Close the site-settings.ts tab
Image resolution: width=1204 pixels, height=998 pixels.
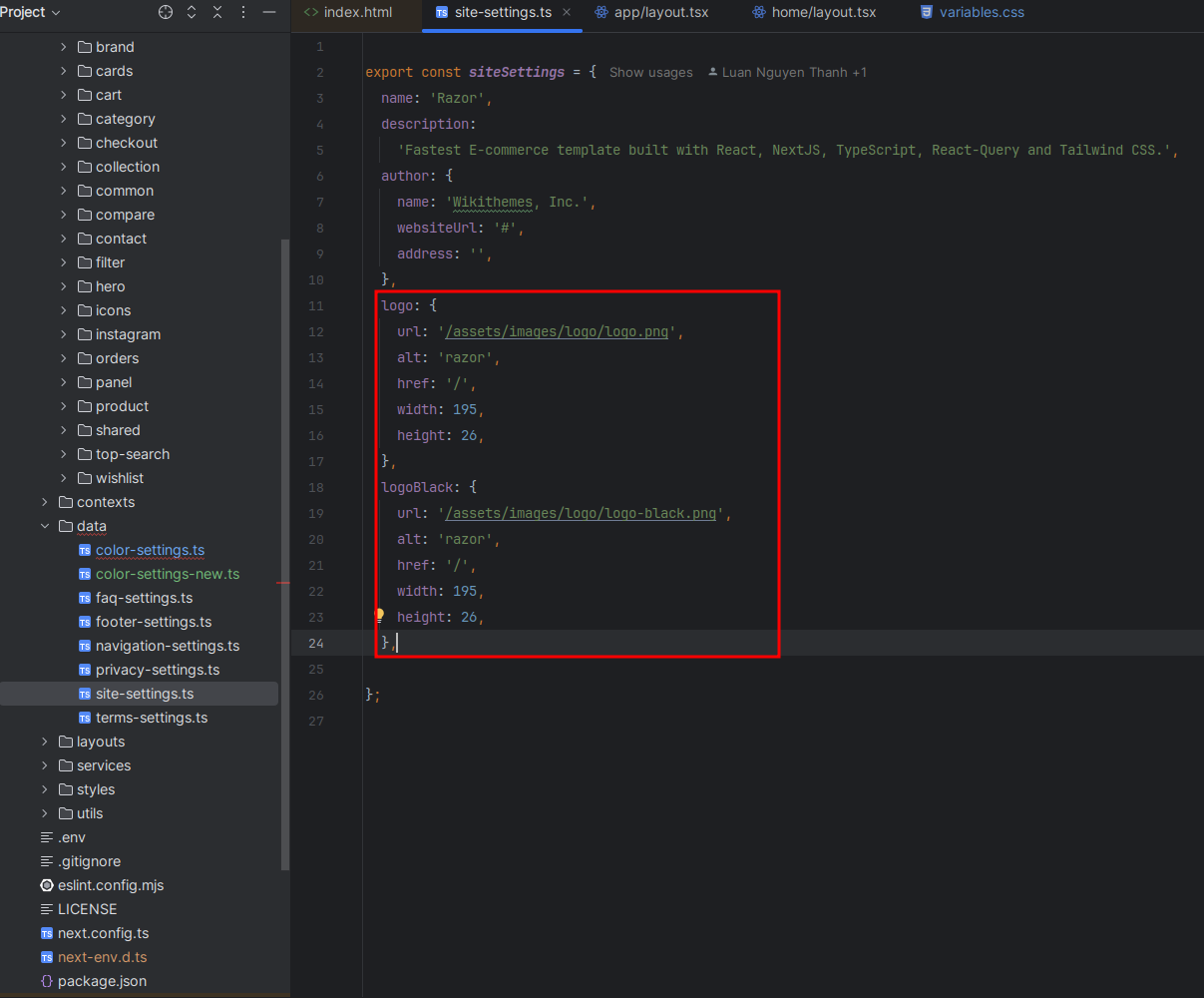567,12
